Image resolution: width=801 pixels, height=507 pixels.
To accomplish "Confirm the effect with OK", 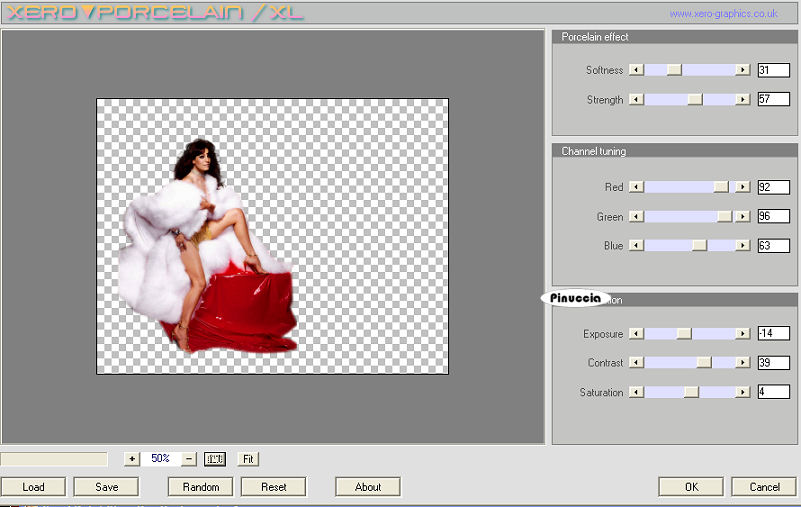I will coord(691,487).
